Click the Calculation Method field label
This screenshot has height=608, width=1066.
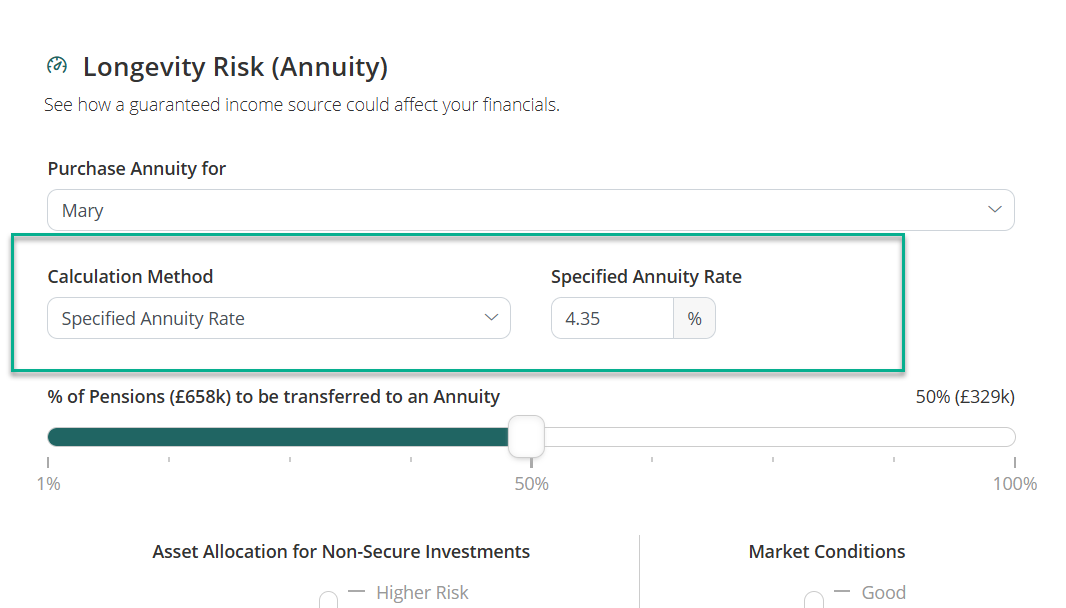pos(130,276)
